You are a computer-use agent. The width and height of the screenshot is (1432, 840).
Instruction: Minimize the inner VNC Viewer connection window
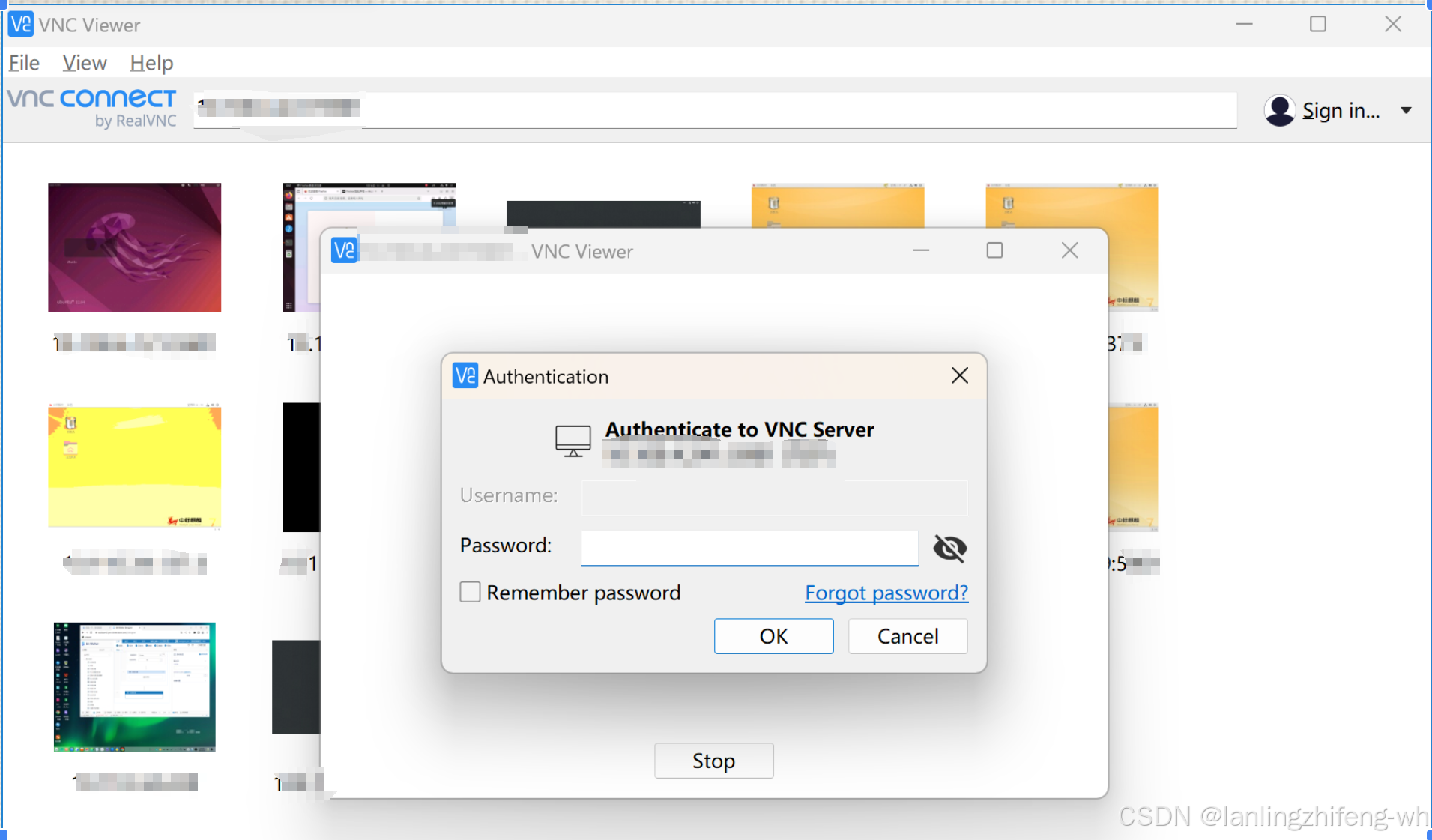(x=921, y=250)
